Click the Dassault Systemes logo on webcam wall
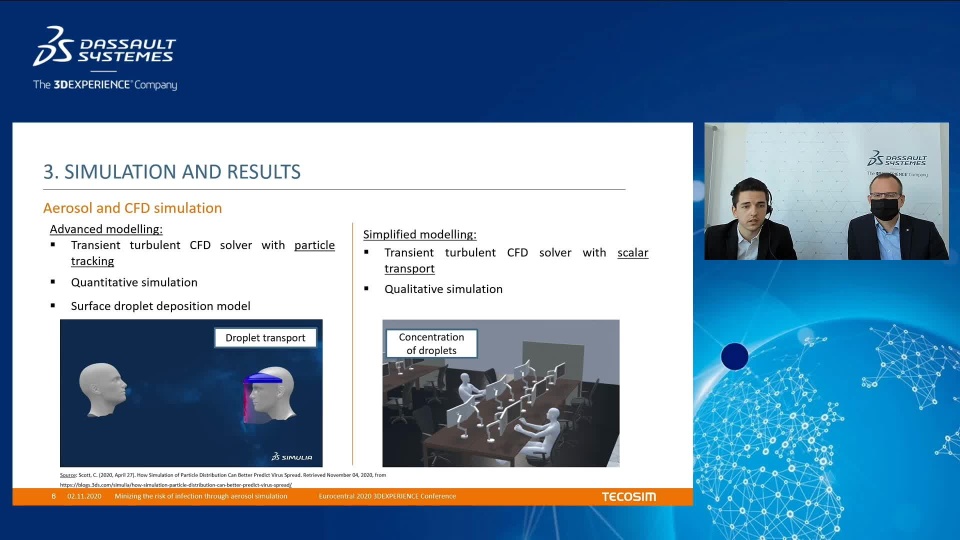This screenshot has width=960, height=540. [897, 159]
